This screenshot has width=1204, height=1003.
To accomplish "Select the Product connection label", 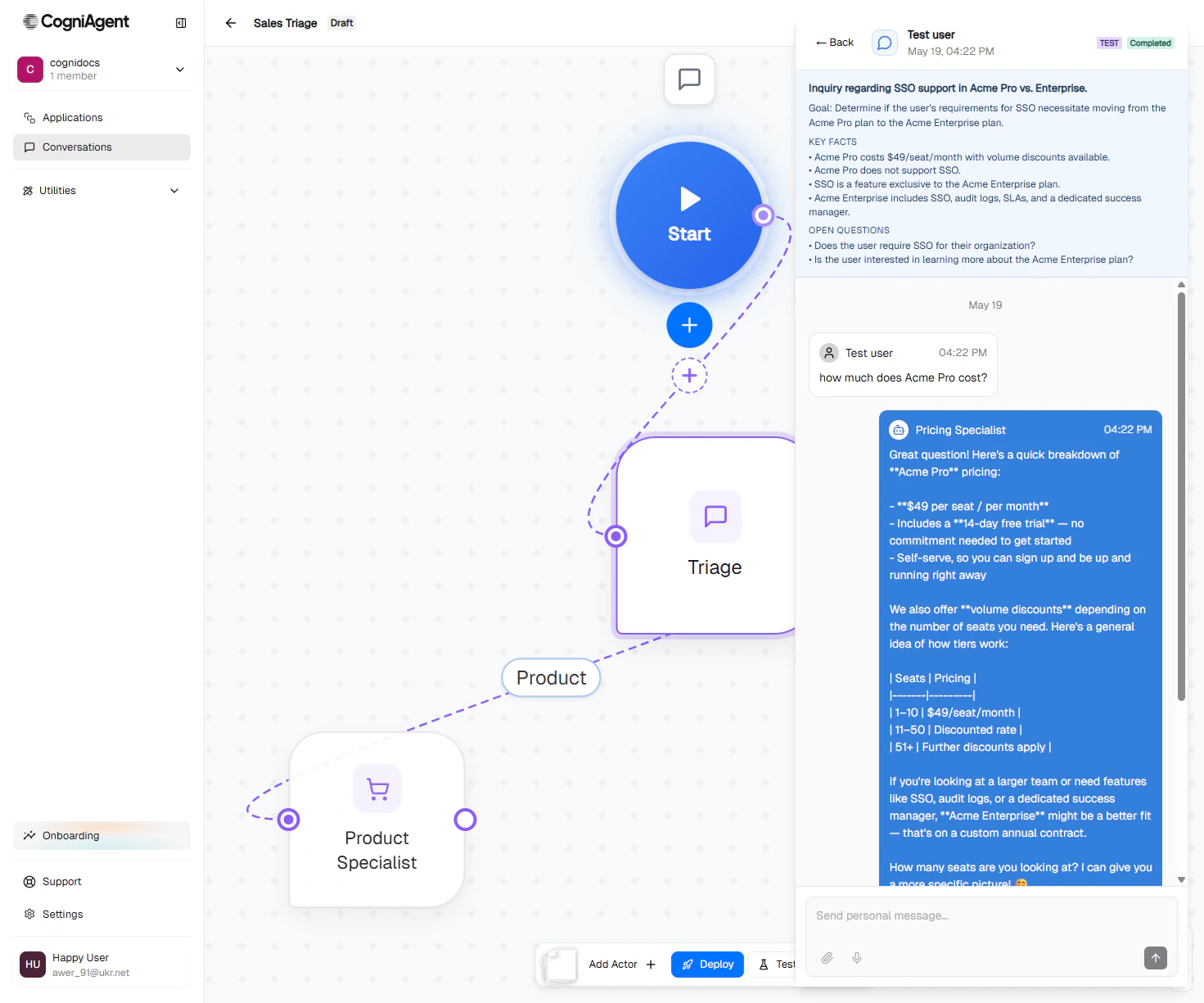I will [x=551, y=678].
